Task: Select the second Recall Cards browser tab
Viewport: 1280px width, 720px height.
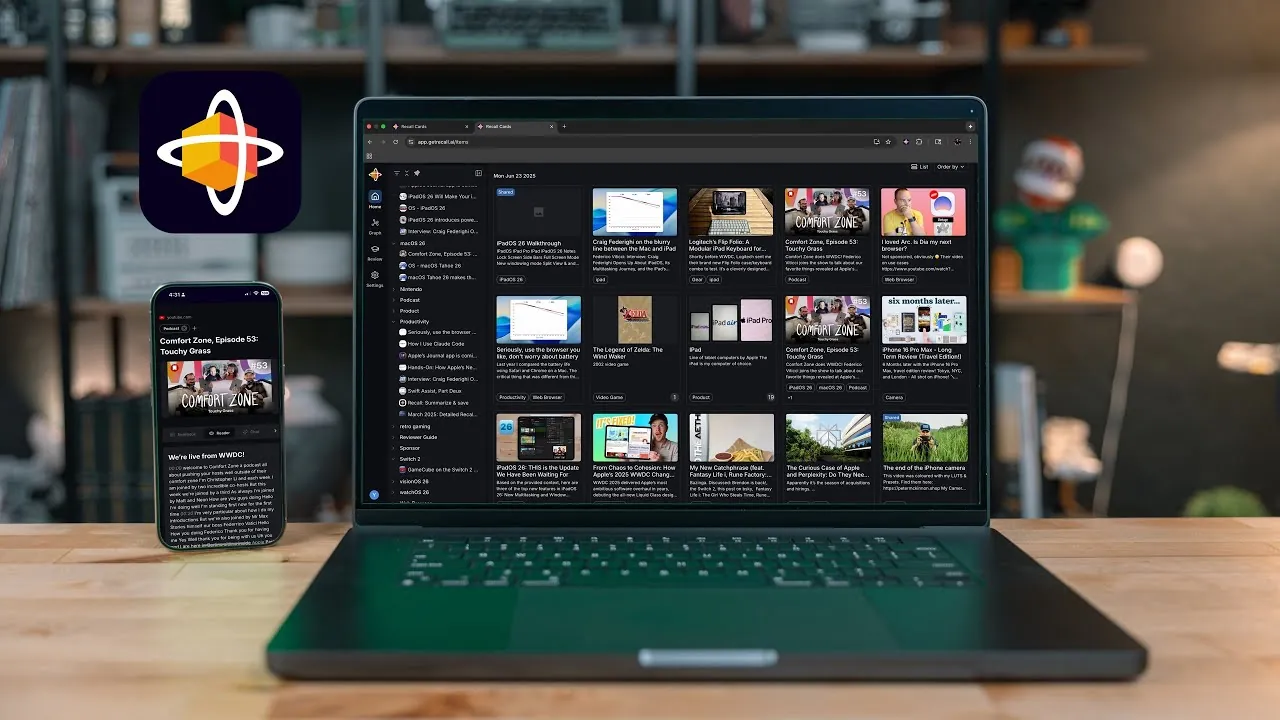Action: pyautogui.click(x=516, y=126)
